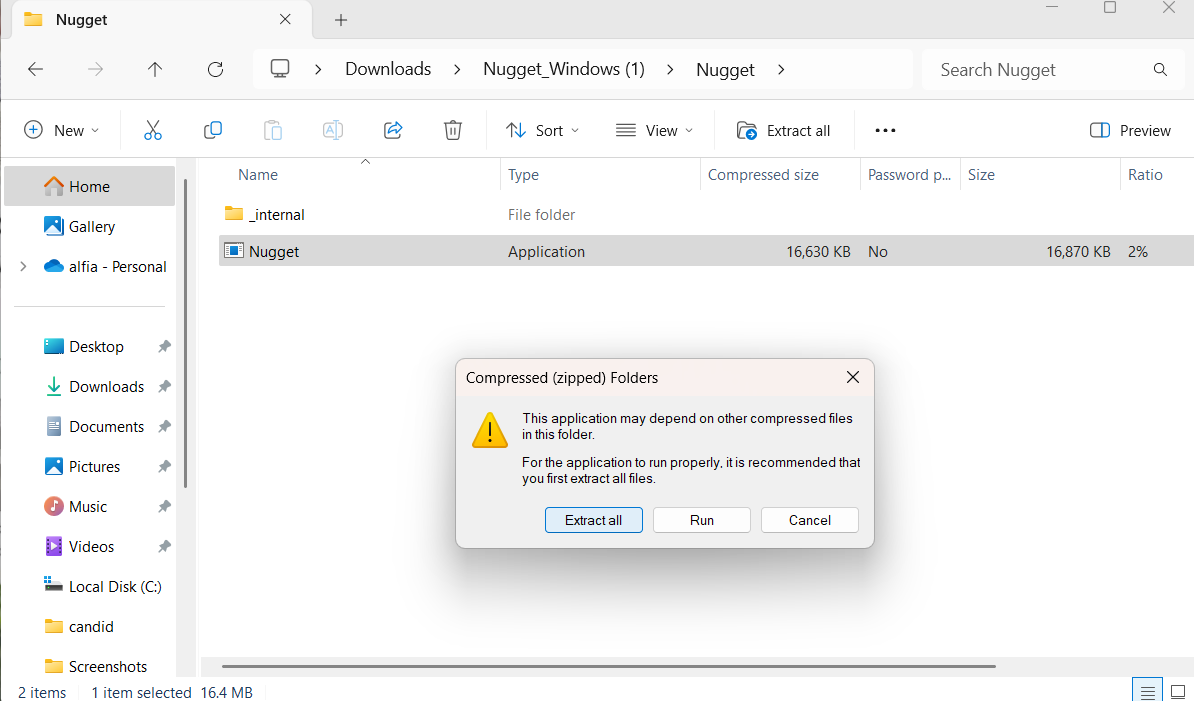Sort by Type column header

click(x=523, y=174)
